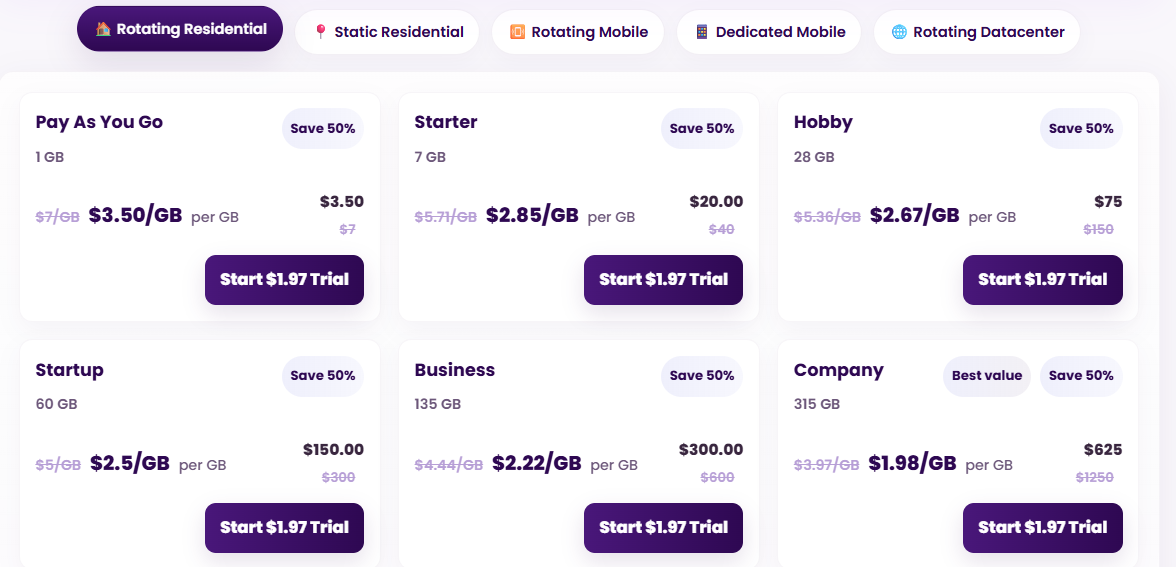1176x567 pixels.
Task: Begin the Startup plan $1.97 trial
Action: [x=284, y=528]
